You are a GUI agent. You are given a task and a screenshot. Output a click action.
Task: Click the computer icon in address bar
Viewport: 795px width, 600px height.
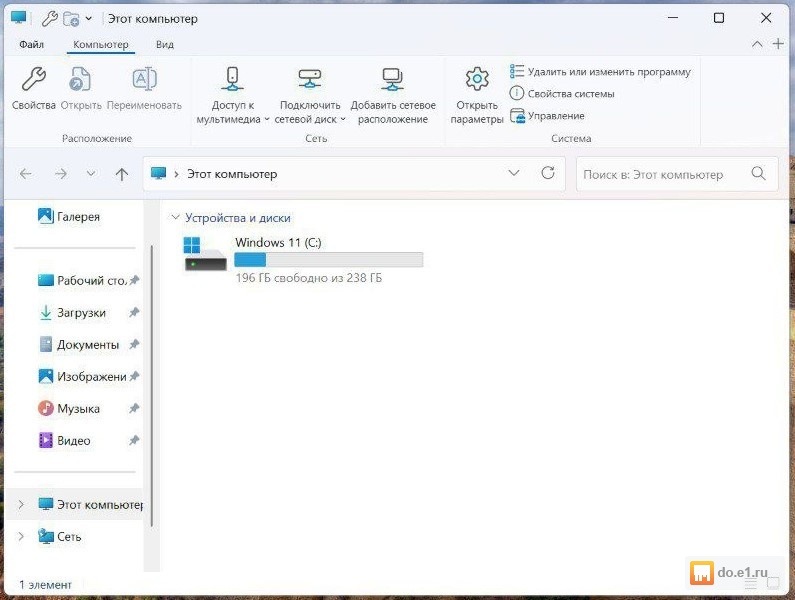pos(159,173)
